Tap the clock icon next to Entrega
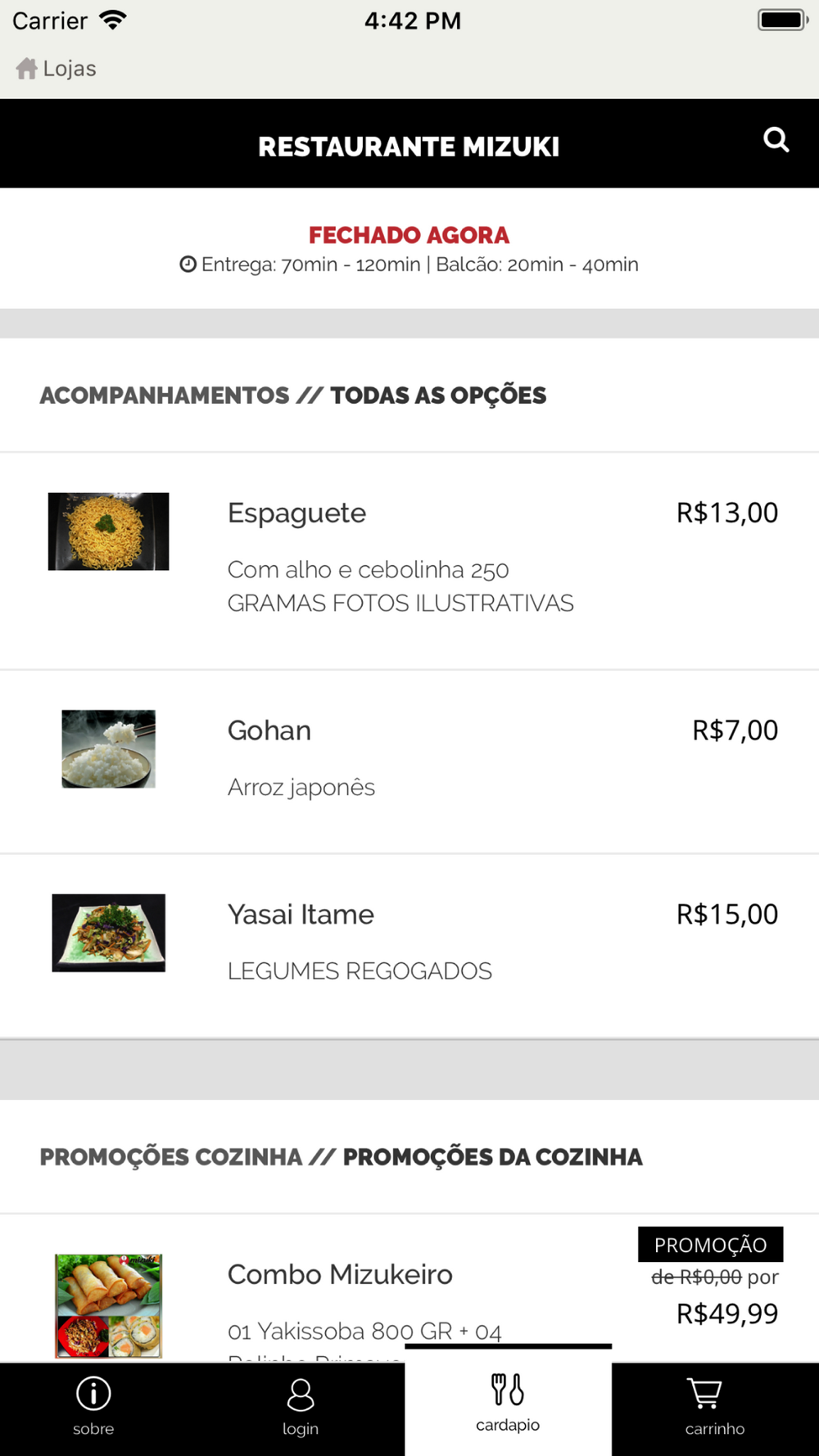The image size is (819, 1456). click(x=188, y=265)
